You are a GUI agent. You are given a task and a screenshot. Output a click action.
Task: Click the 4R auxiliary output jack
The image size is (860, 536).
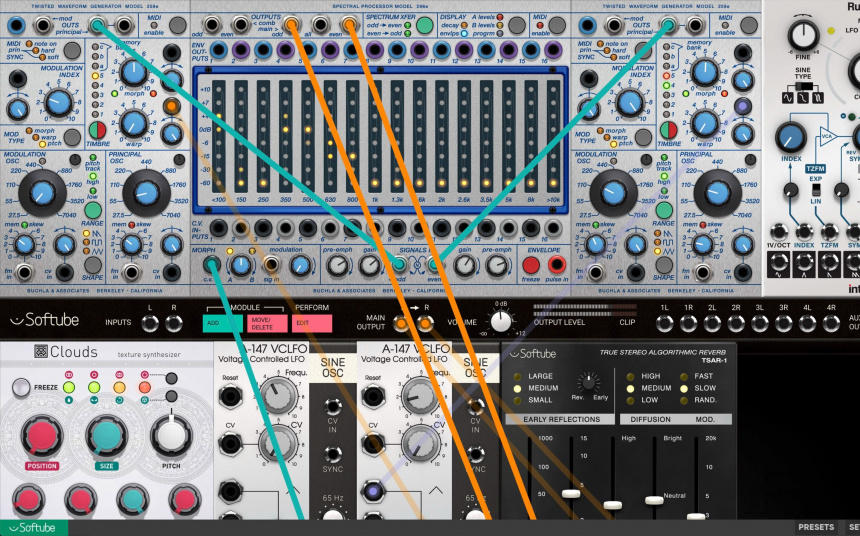pyautogui.click(x=831, y=324)
